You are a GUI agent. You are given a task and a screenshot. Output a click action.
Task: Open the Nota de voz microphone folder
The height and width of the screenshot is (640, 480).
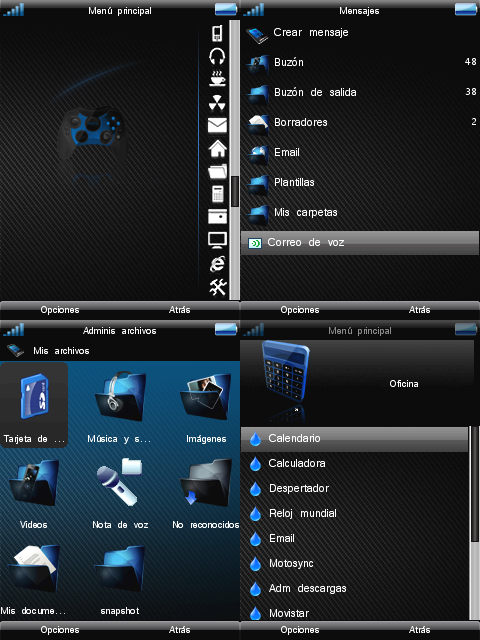click(x=120, y=494)
